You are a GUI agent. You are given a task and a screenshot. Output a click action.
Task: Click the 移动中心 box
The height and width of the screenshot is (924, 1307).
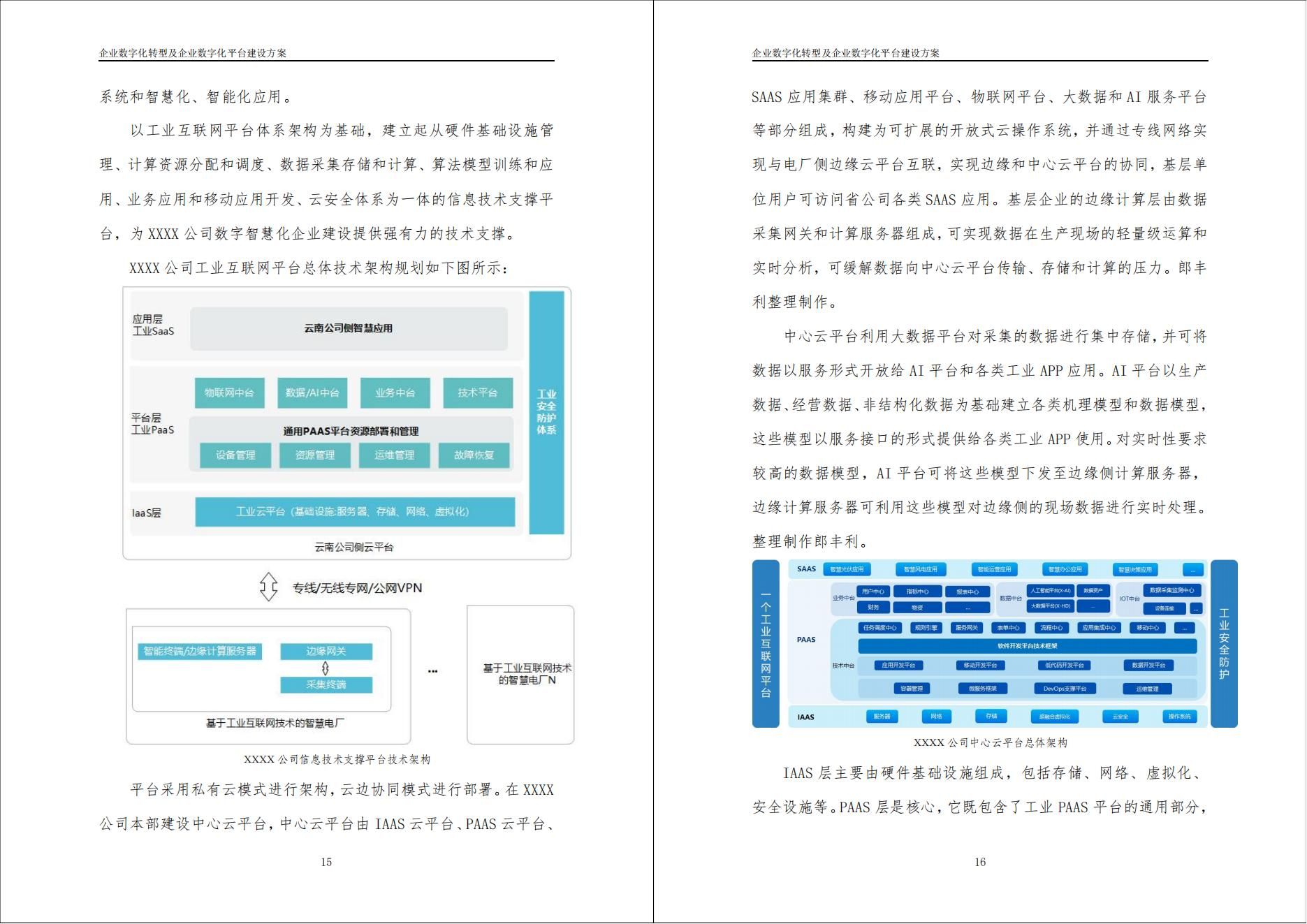(1147, 628)
